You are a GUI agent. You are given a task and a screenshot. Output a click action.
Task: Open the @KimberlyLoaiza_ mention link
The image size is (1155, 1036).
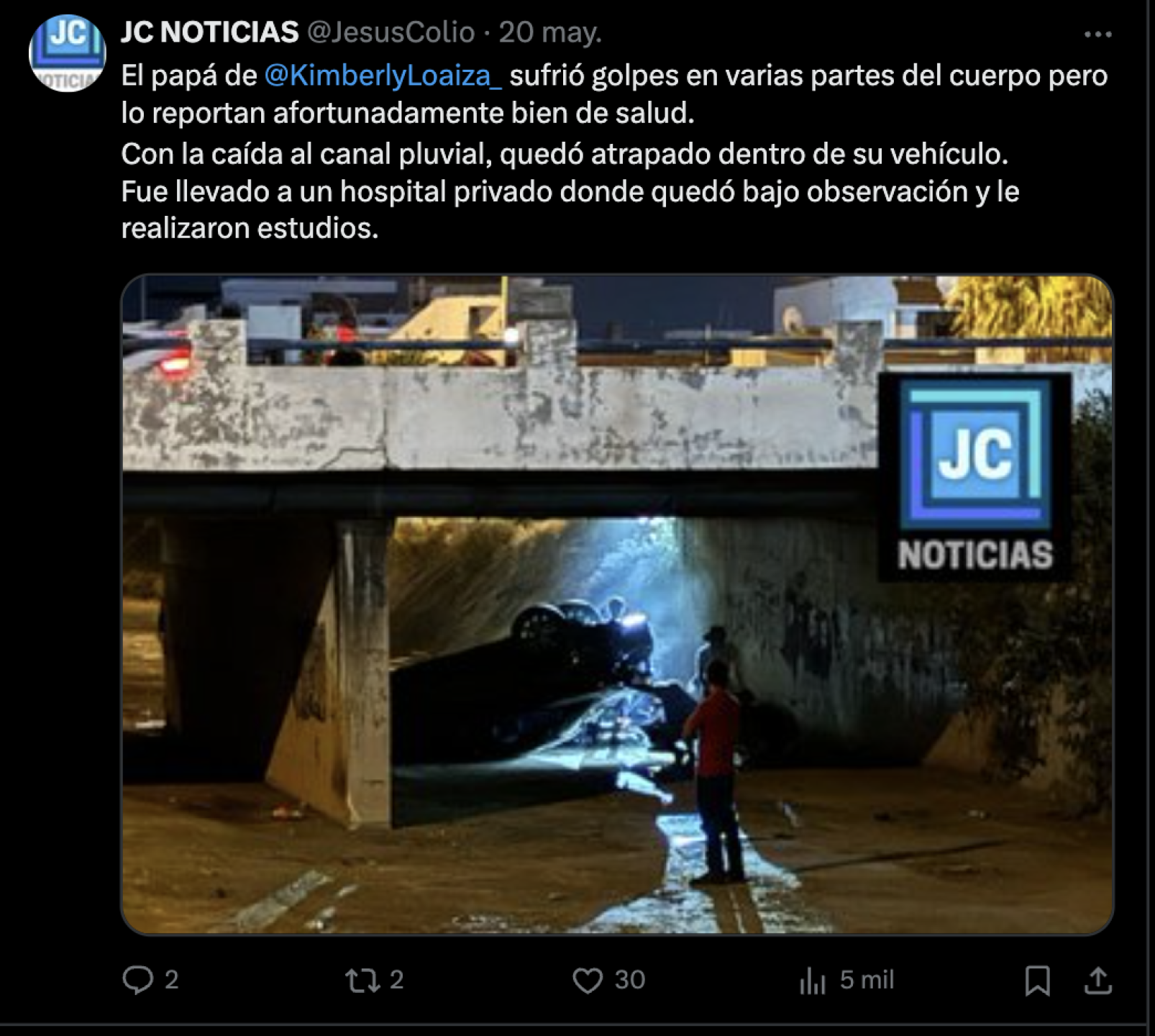383,76
